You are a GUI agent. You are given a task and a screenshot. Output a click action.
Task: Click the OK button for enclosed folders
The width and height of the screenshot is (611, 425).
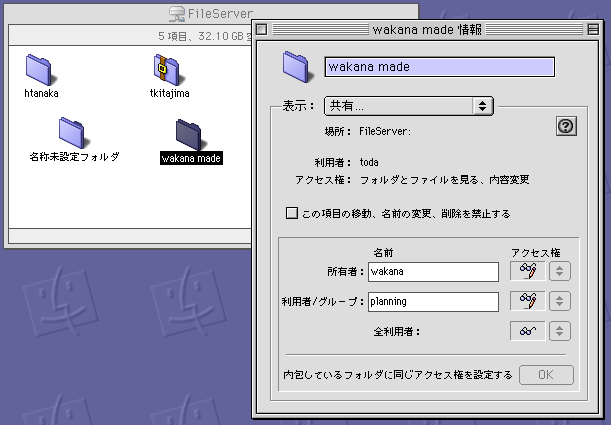tap(546, 375)
